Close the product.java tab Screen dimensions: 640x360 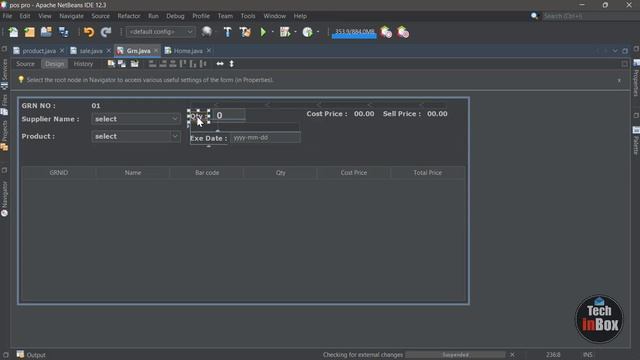(62, 51)
